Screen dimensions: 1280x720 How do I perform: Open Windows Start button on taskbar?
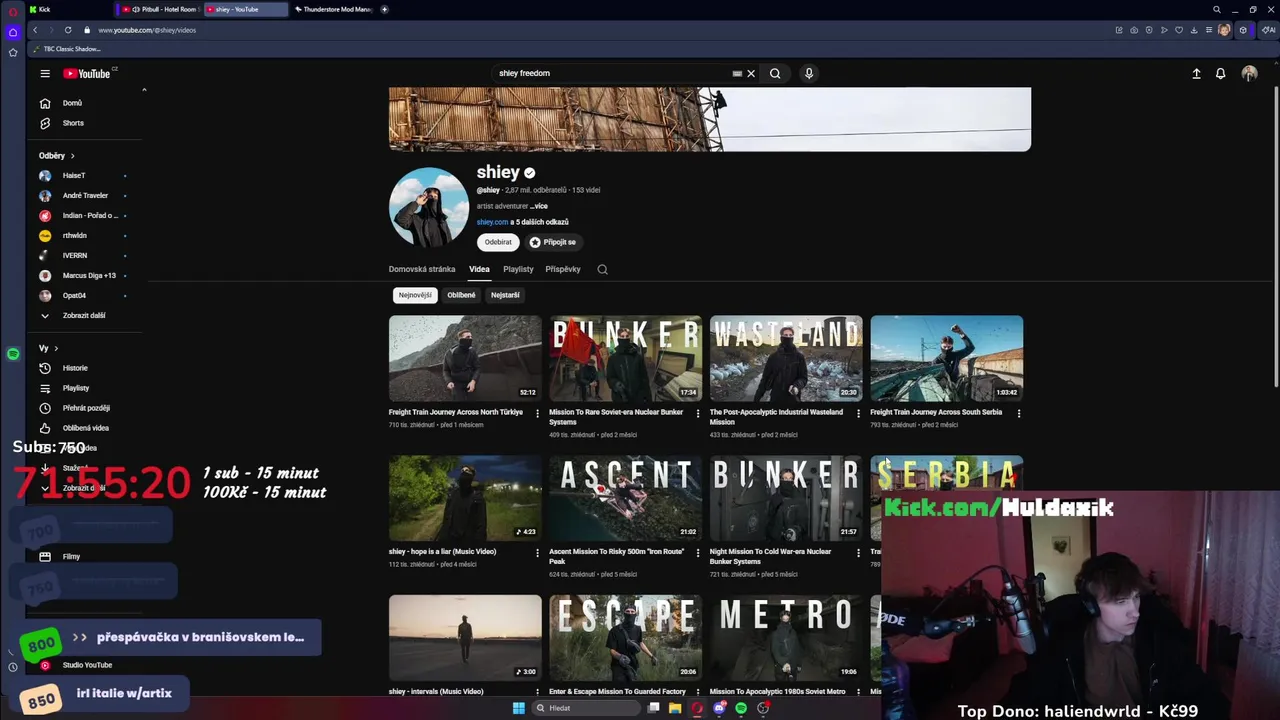click(x=518, y=708)
